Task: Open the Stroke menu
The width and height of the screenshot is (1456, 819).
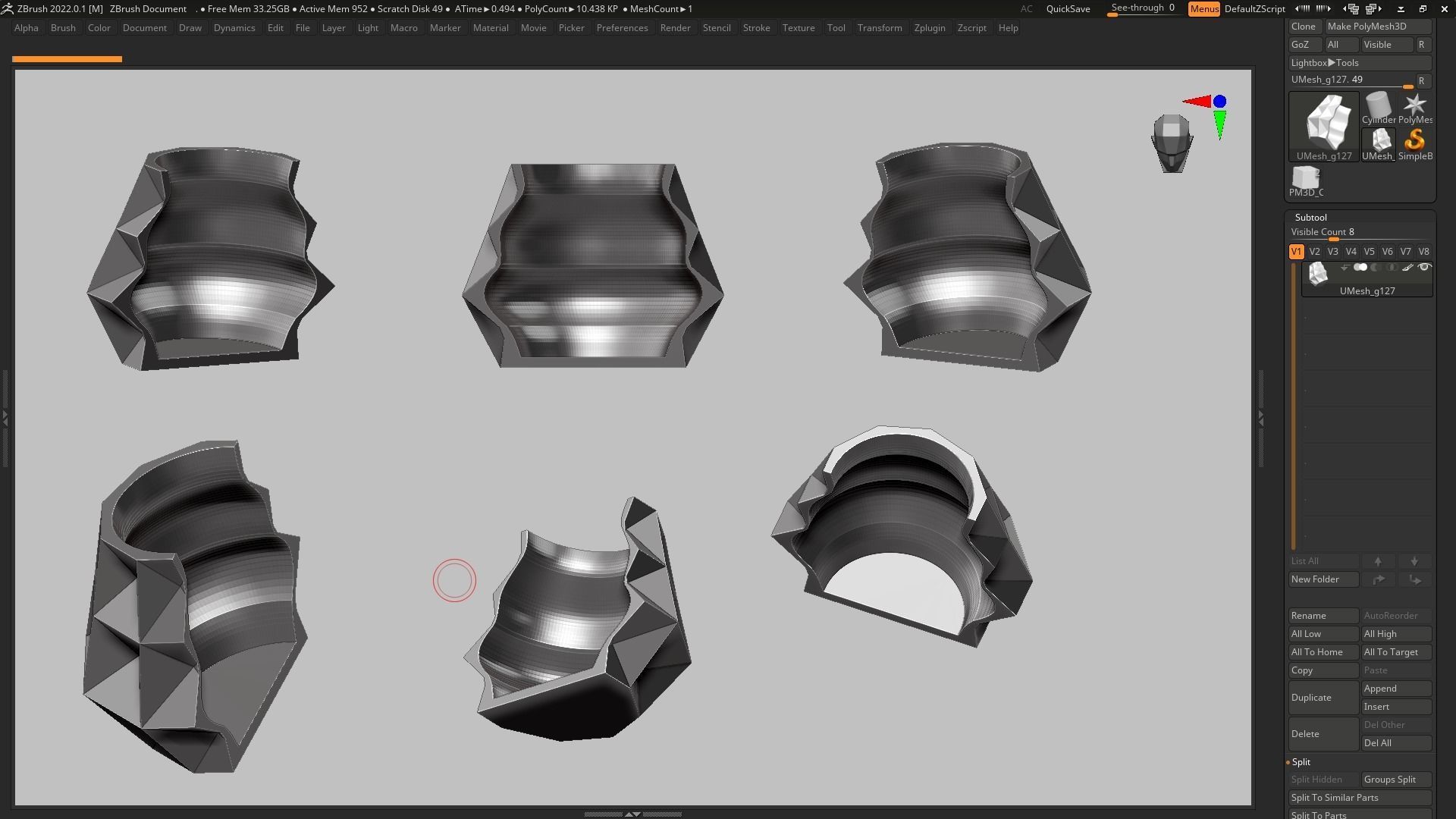Action: (x=756, y=28)
